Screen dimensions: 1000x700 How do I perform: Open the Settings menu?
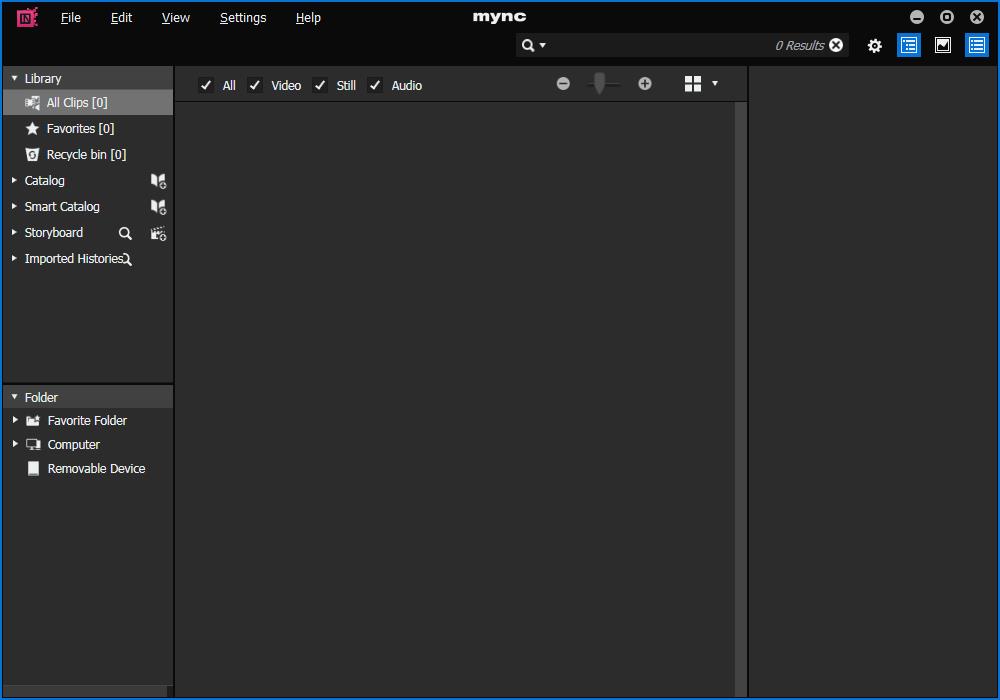coord(243,18)
